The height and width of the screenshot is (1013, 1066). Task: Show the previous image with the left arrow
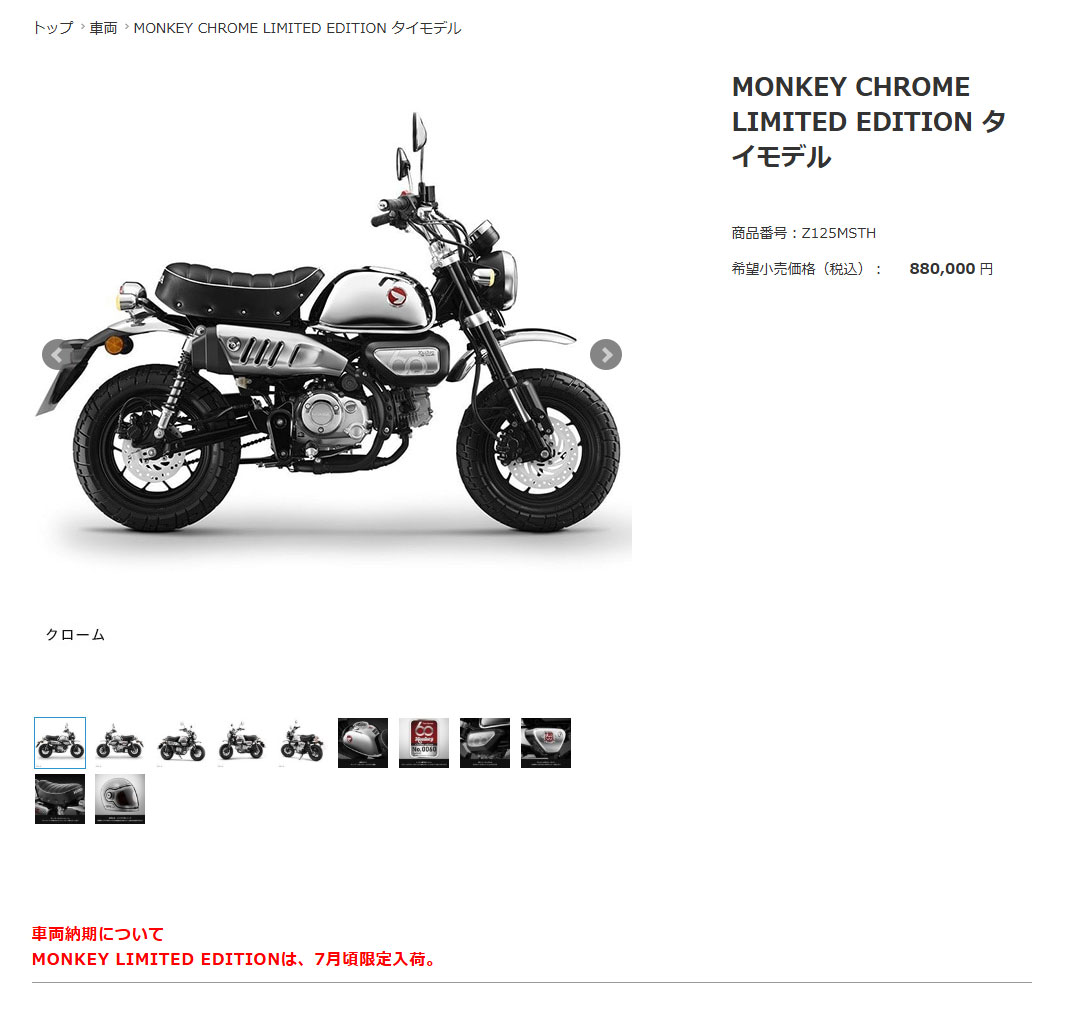57,354
